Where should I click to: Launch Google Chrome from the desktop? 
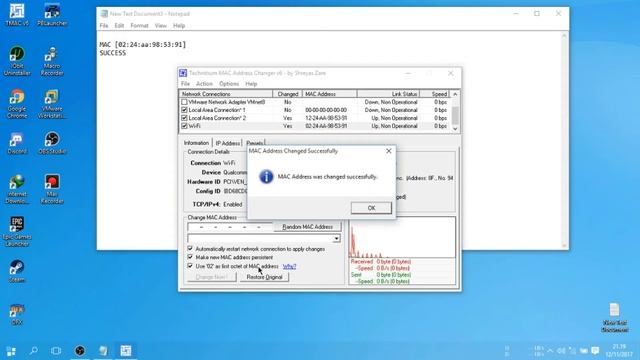17,104
